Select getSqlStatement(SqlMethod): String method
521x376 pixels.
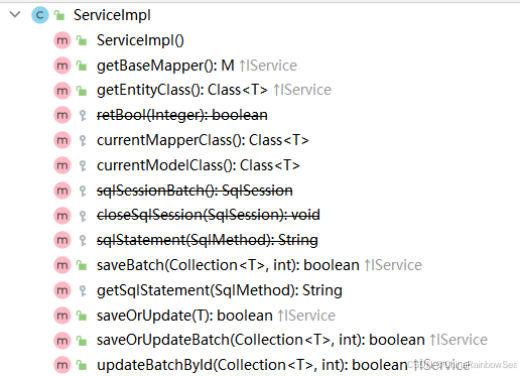click(219, 290)
